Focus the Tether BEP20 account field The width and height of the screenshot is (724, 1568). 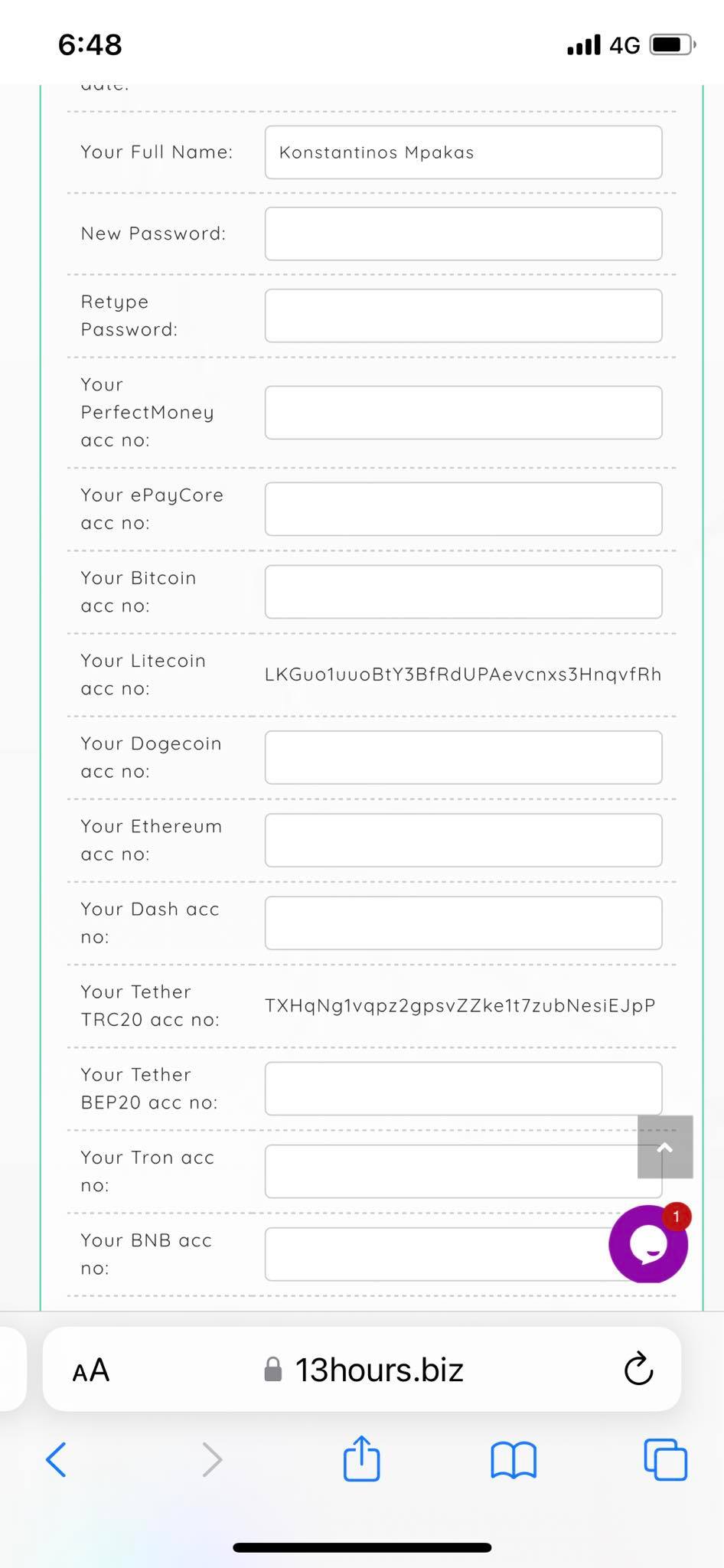click(452, 1088)
